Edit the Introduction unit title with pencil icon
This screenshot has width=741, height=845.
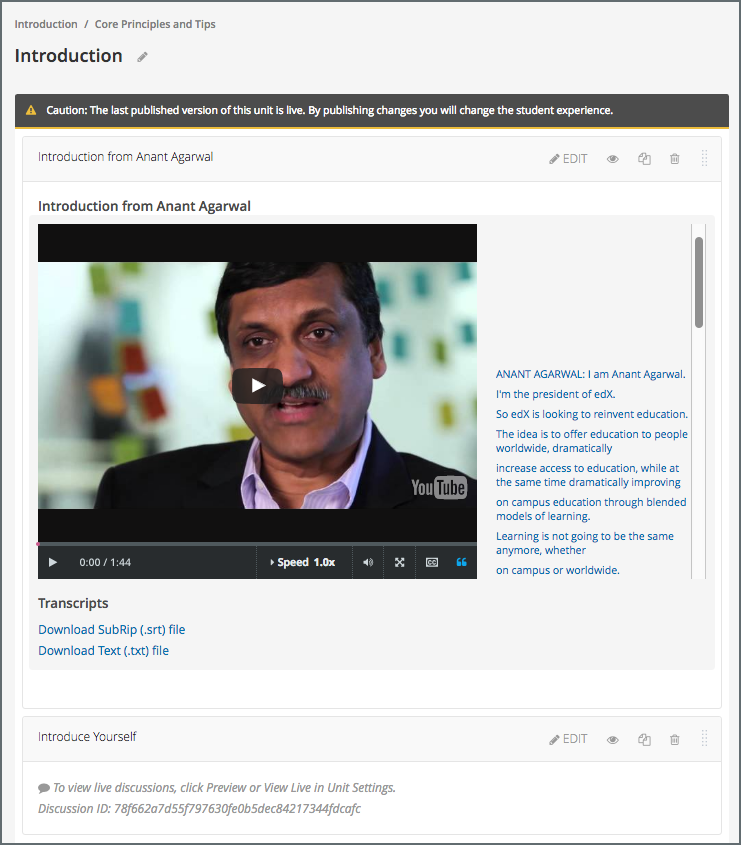click(142, 57)
